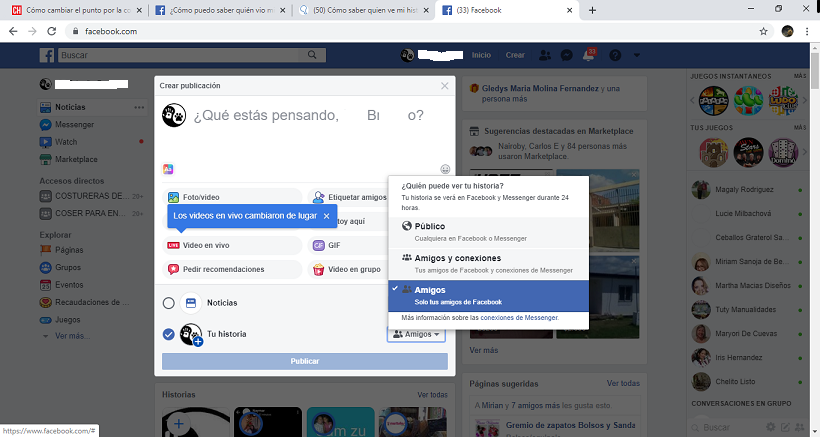Open the Dominó game in Tus juegos

click(x=783, y=153)
